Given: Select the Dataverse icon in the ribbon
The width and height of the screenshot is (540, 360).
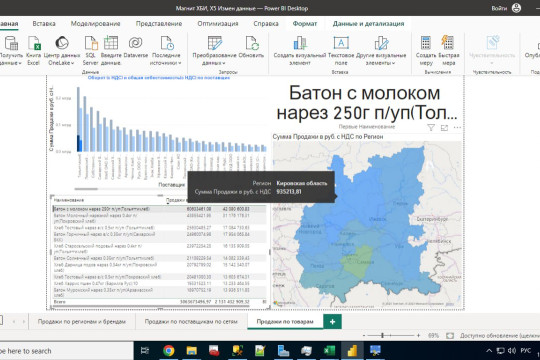Looking at the screenshot, I should point(135,43).
